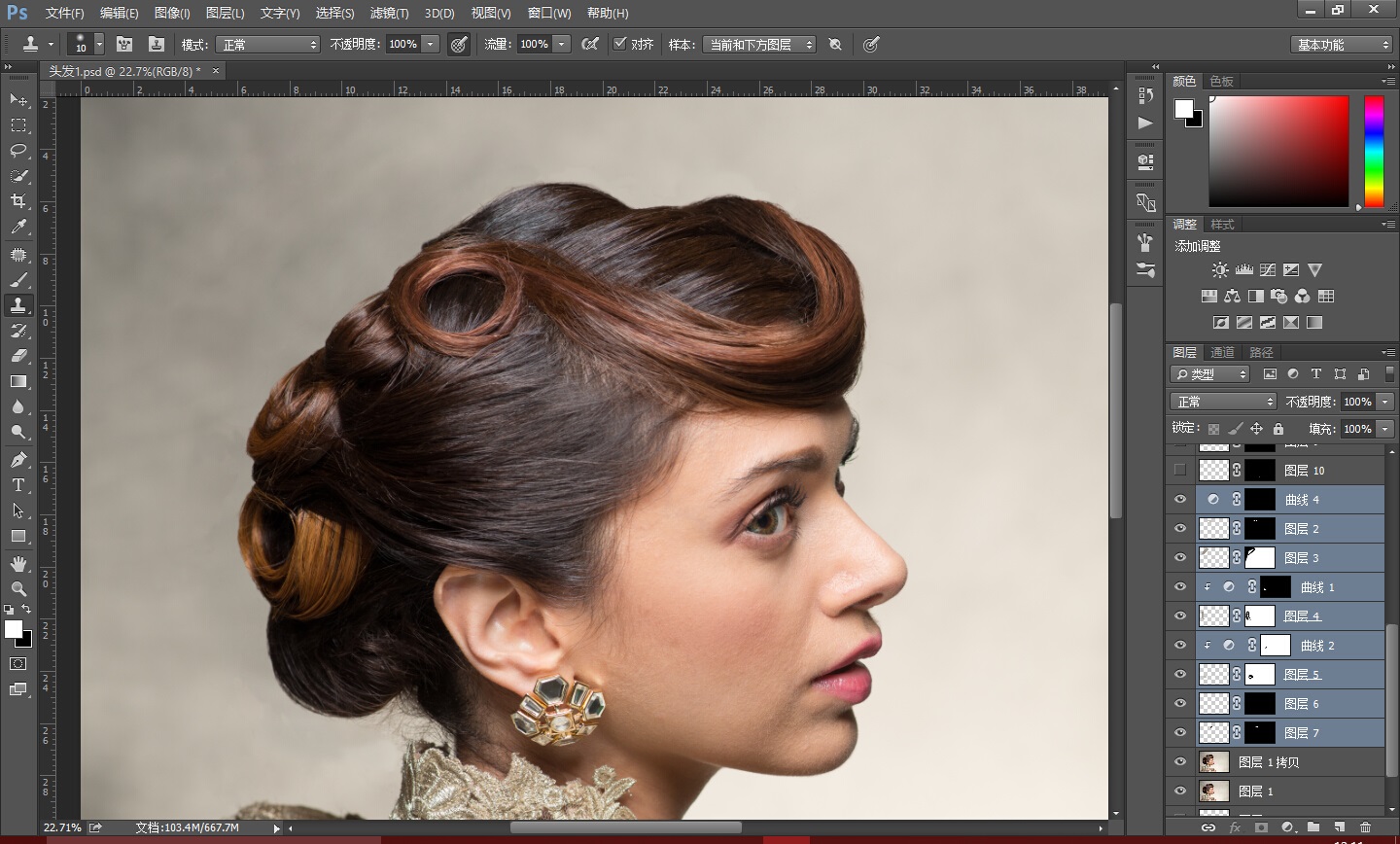The height and width of the screenshot is (844, 1400).
Task: Select the Quick Selection tool
Action: [x=18, y=176]
